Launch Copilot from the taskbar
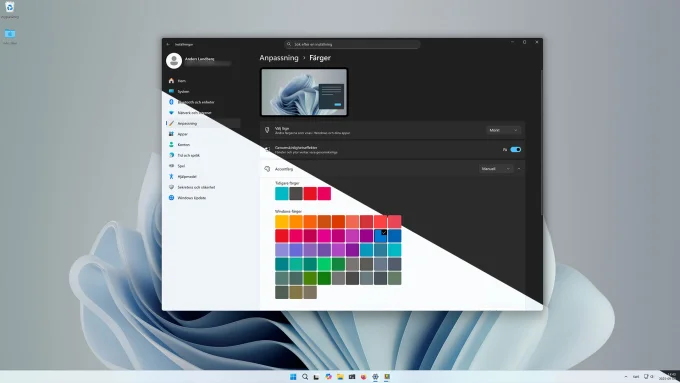The width and height of the screenshot is (680, 383). click(328, 376)
